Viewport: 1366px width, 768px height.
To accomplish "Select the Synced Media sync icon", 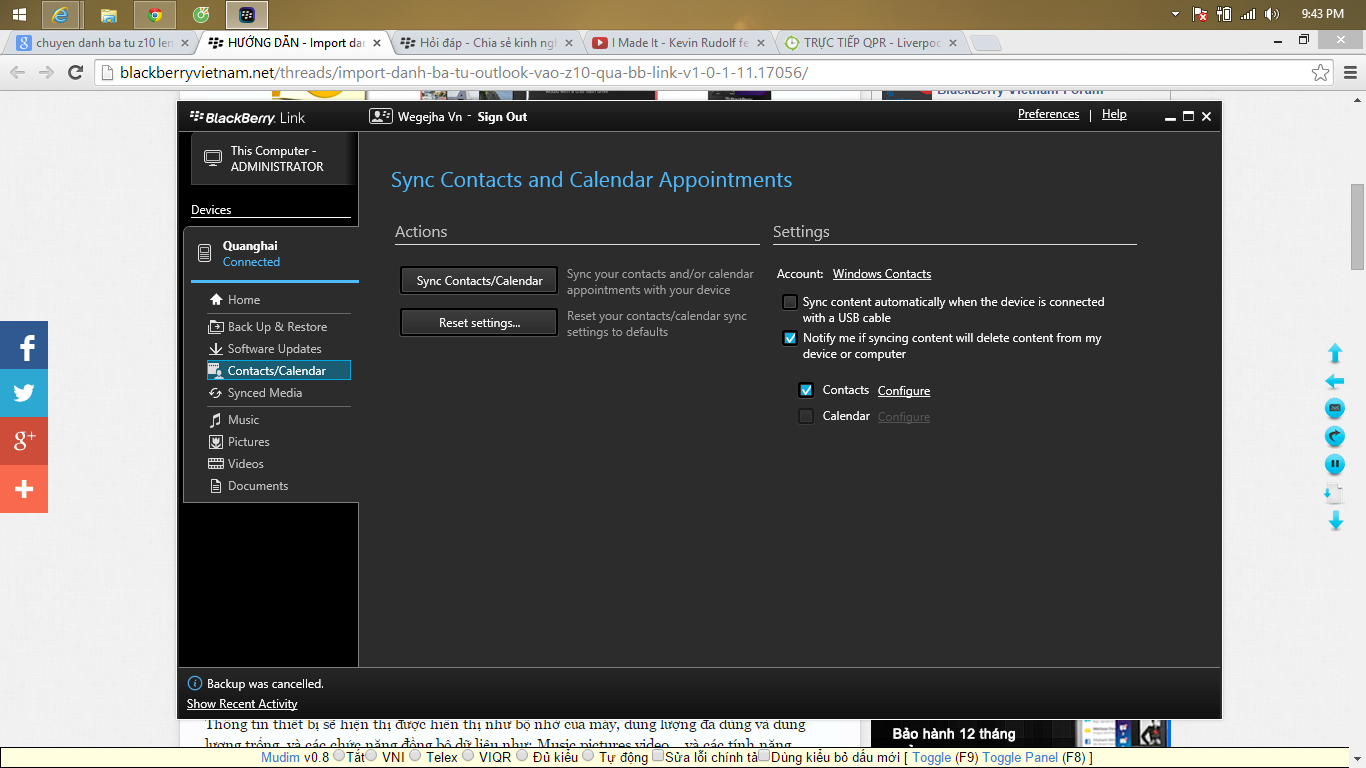I will coord(215,393).
